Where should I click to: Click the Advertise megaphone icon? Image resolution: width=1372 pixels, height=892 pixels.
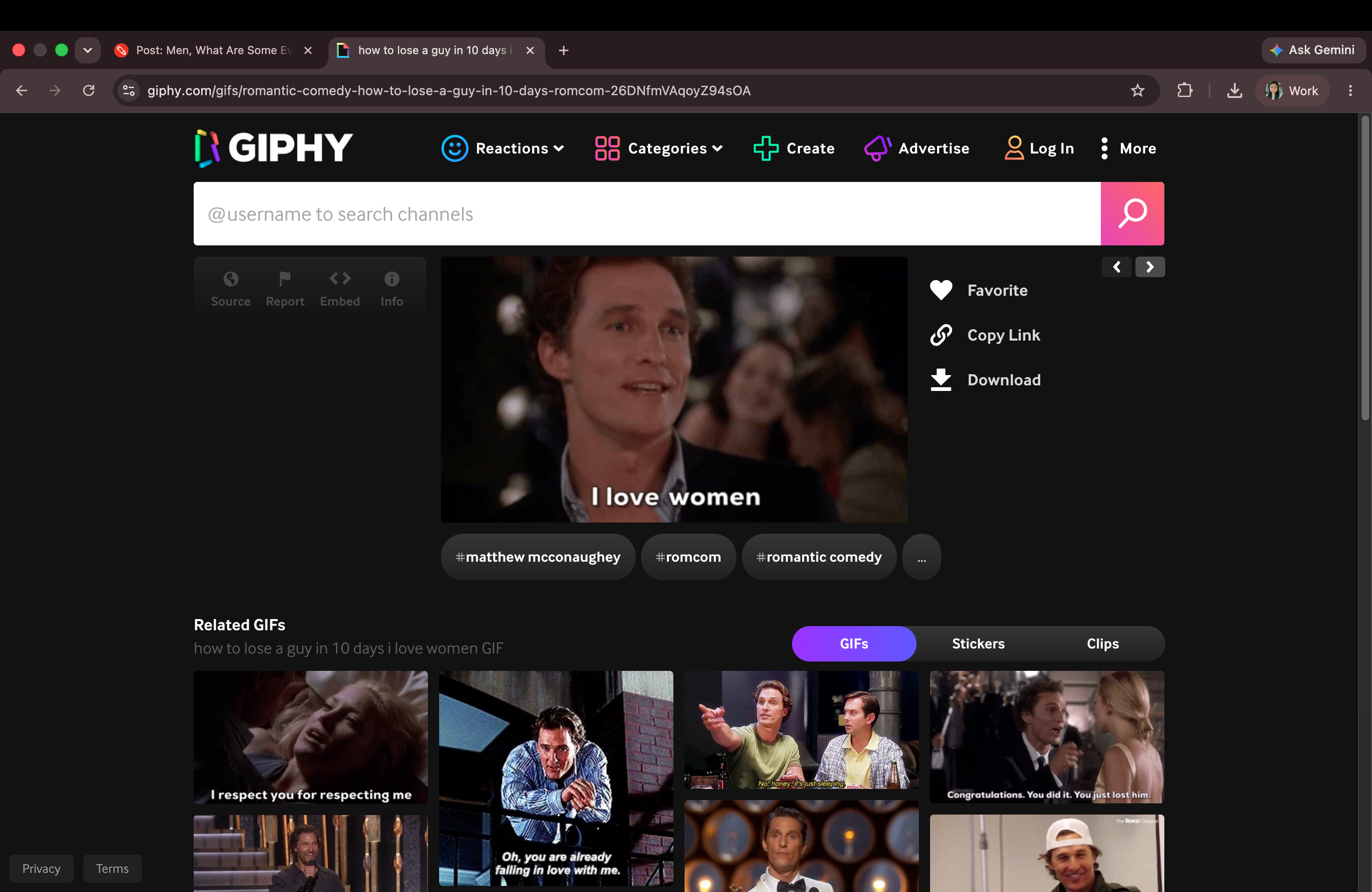click(x=877, y=148)
